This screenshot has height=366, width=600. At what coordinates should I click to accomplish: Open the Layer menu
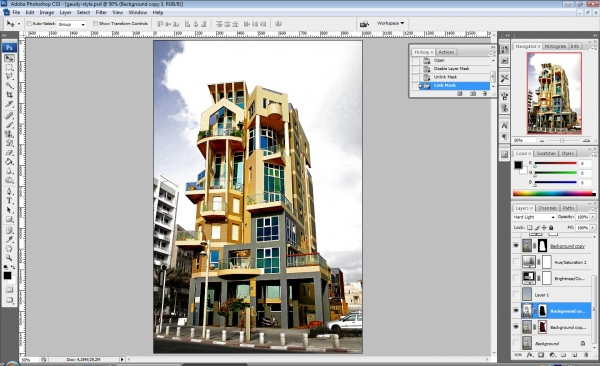[65, 13]
